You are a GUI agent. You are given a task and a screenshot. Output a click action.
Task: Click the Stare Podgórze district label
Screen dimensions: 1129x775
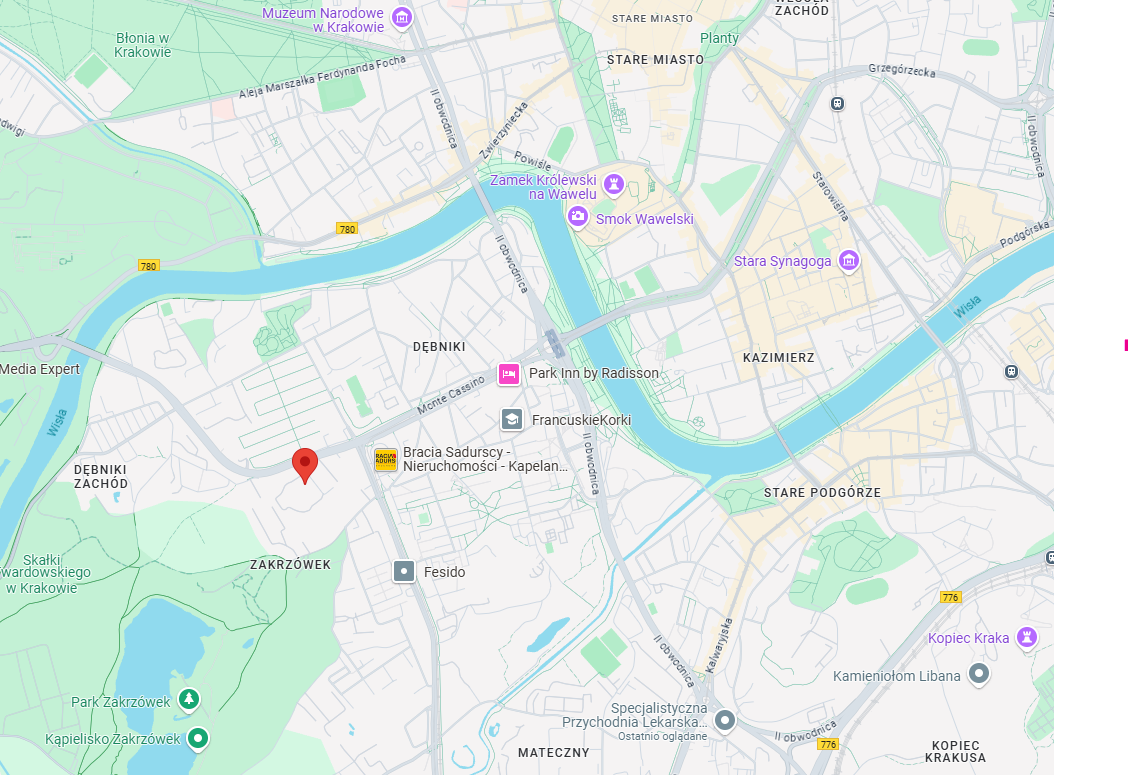tap(822, 493)
